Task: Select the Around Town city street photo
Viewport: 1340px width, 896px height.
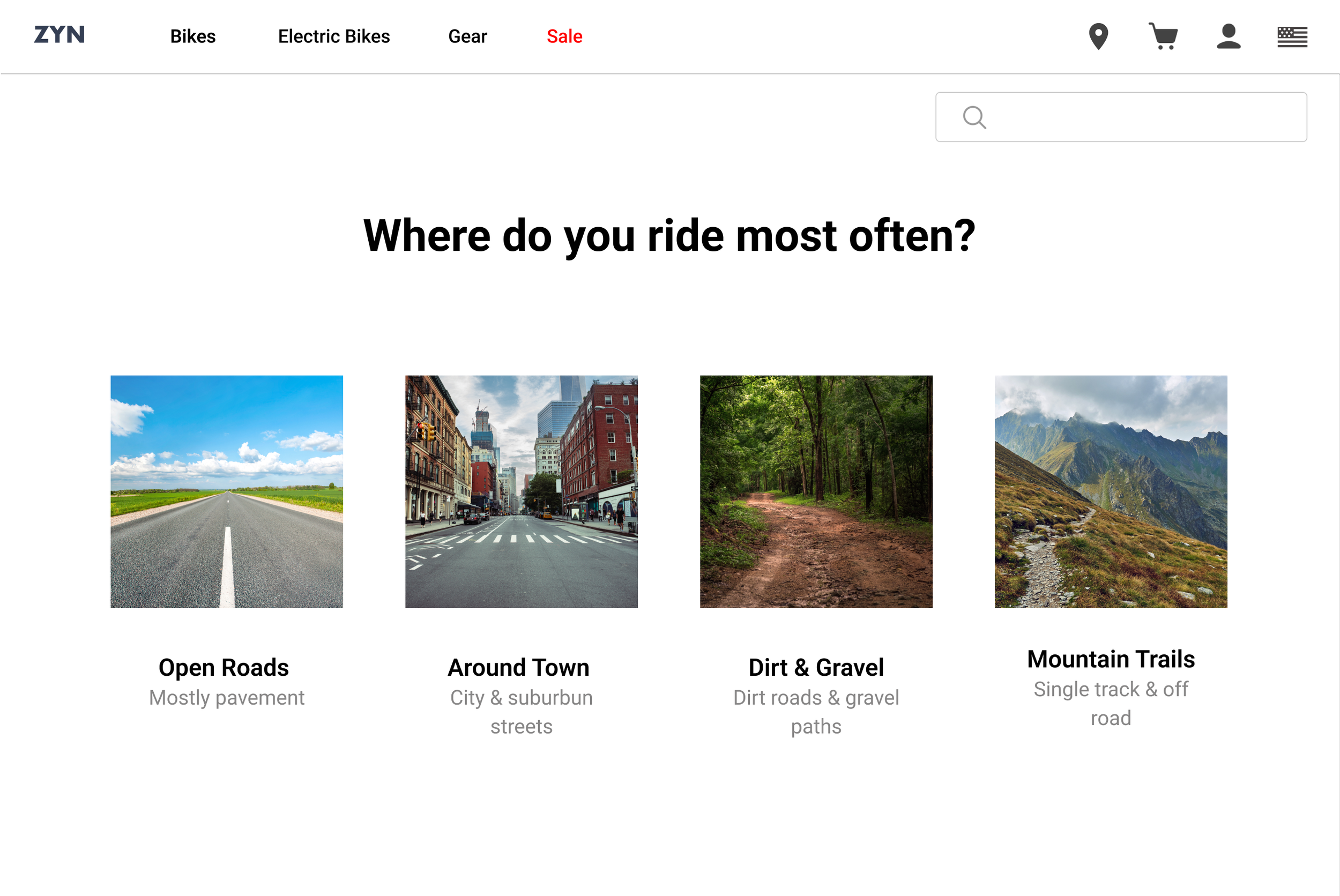Action: tap(521, 491)
